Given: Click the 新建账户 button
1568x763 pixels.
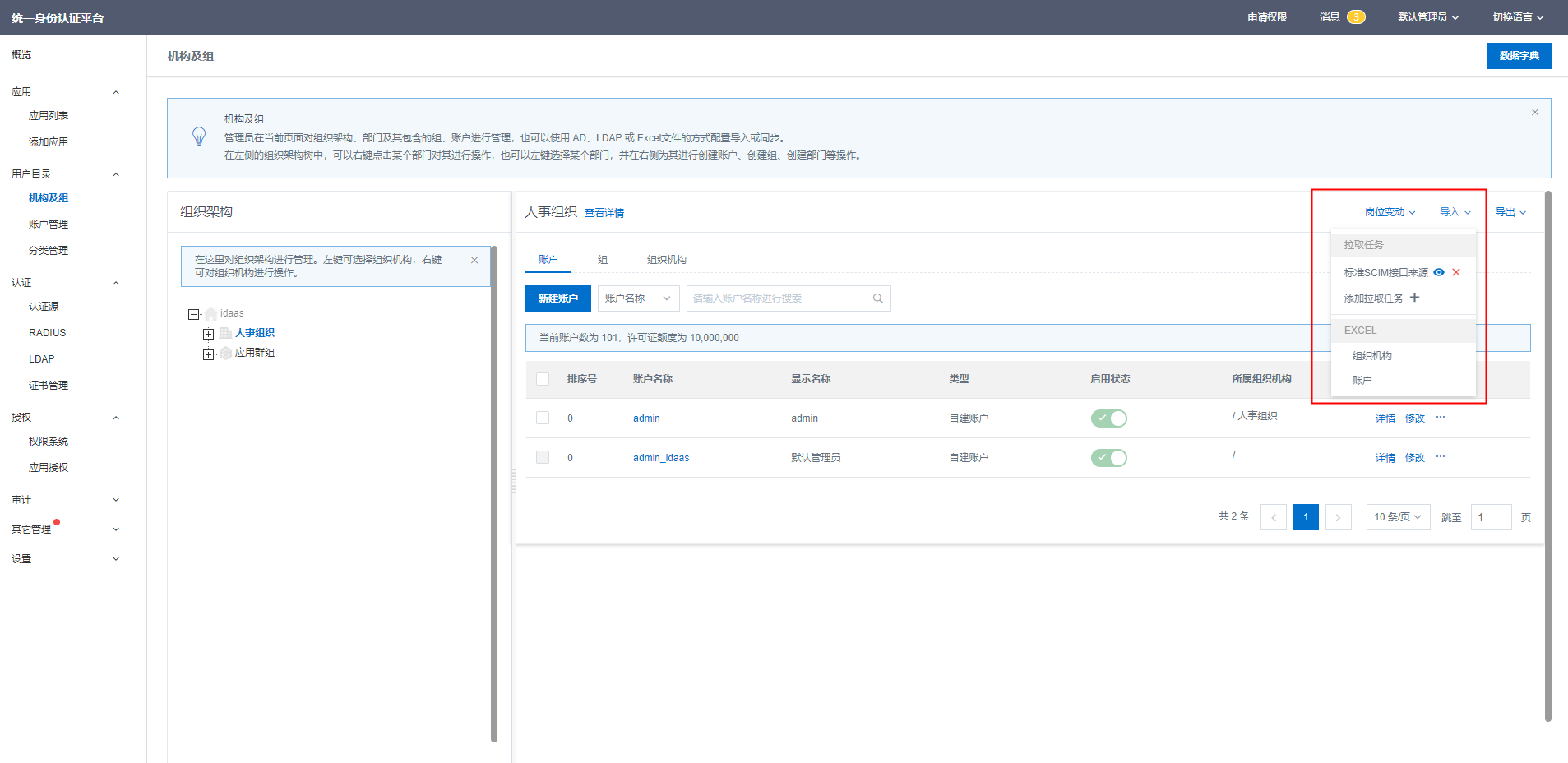Looking at the screenshot, I should coord(557,298).
